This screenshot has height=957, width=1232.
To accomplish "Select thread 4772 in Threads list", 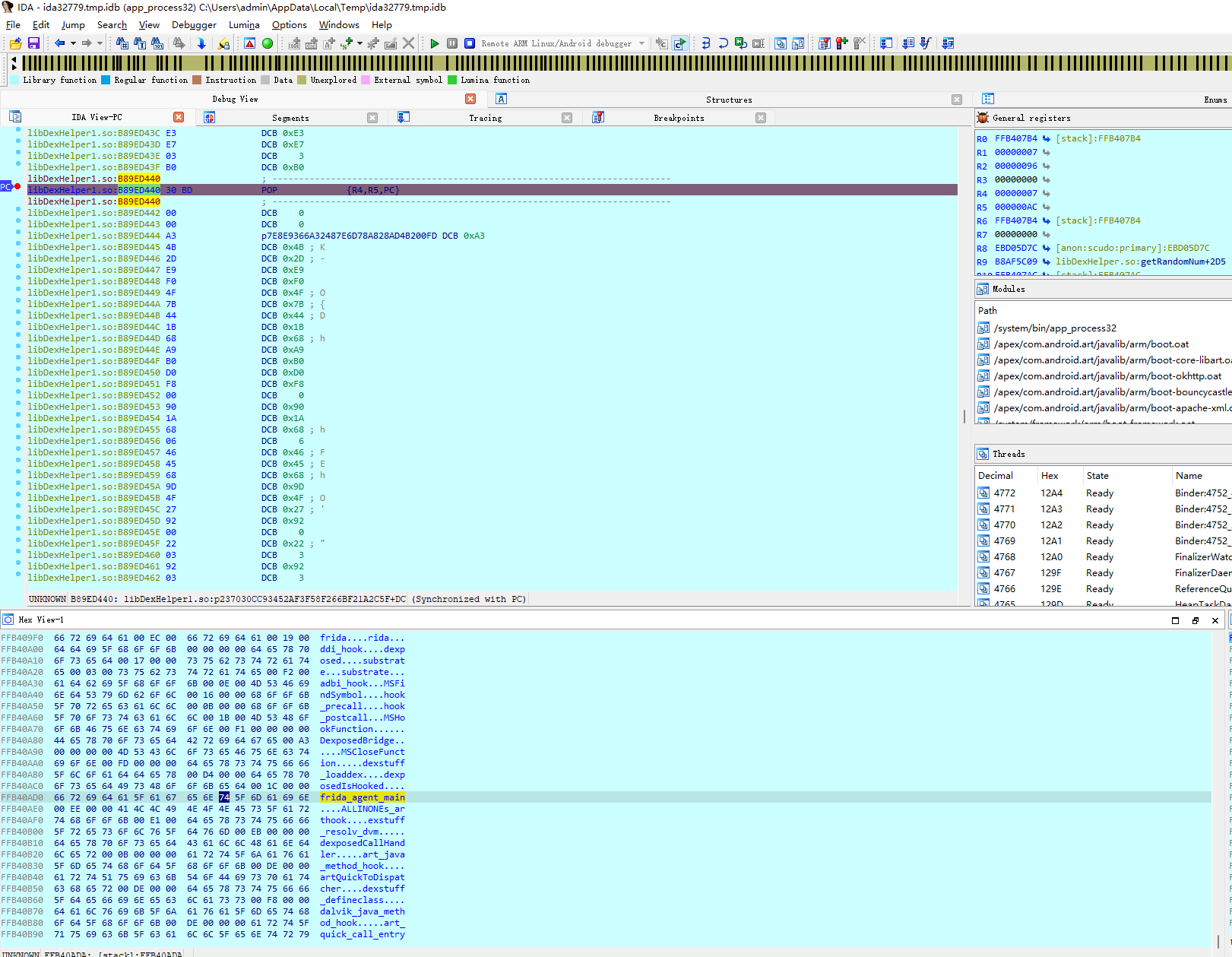I will click(x=1004, y=493).
